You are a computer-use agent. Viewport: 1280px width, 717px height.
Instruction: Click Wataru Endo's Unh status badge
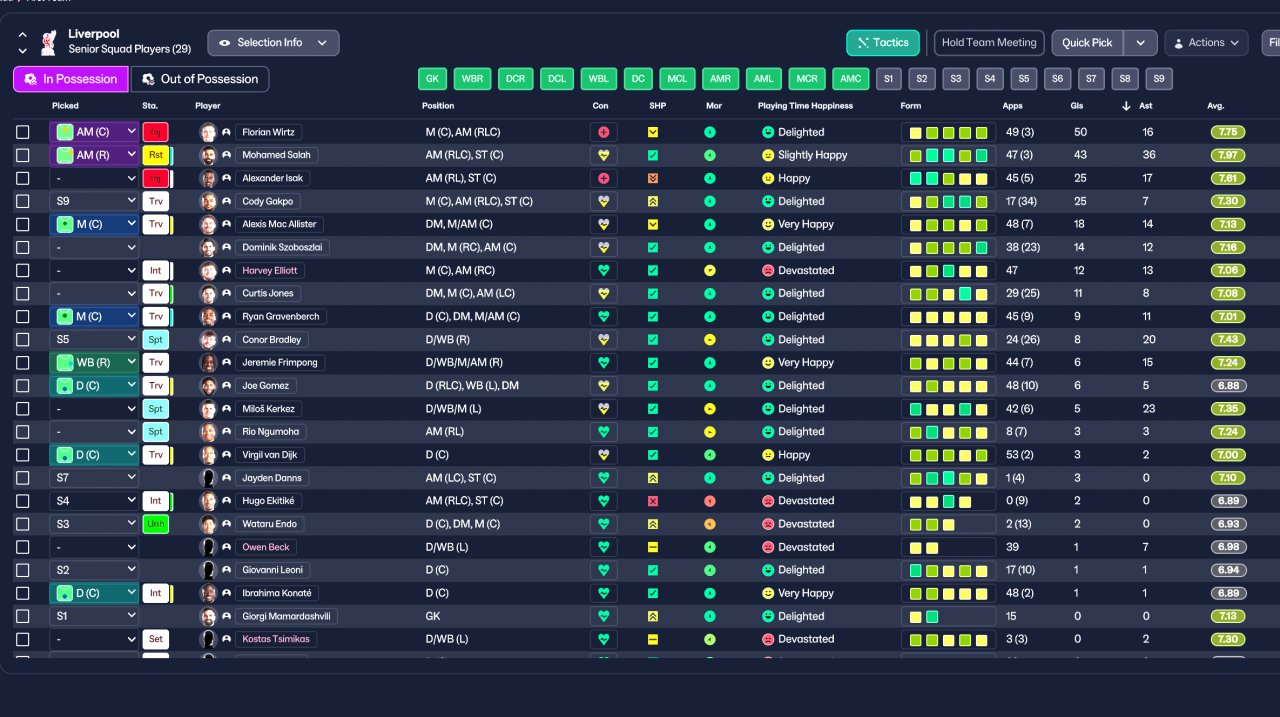[155, 524]
